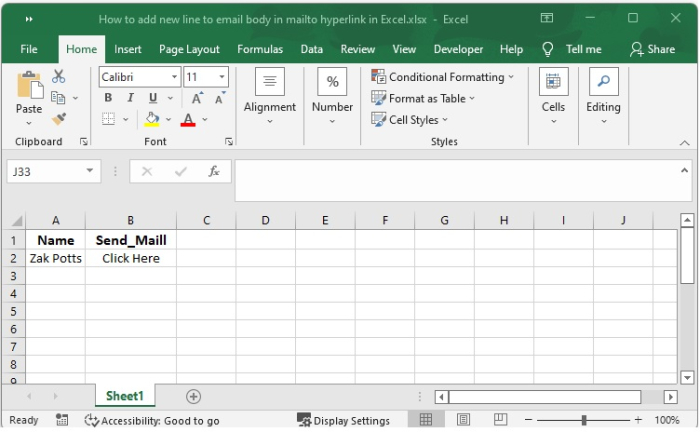Viewport: 700px width, 432px height.
Task: Open the Name Box dropdown arrow
Action: coord(91,171)
